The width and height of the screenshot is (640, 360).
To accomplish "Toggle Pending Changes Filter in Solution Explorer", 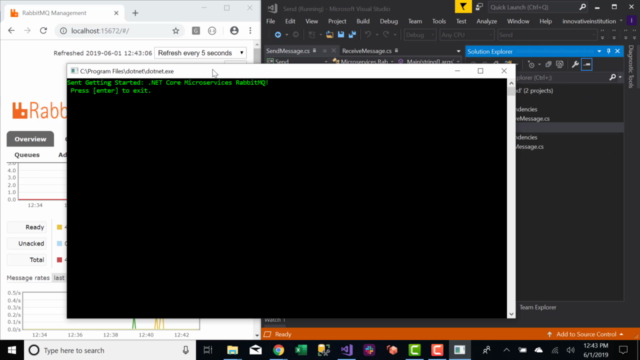I will [x=531, y=64].
